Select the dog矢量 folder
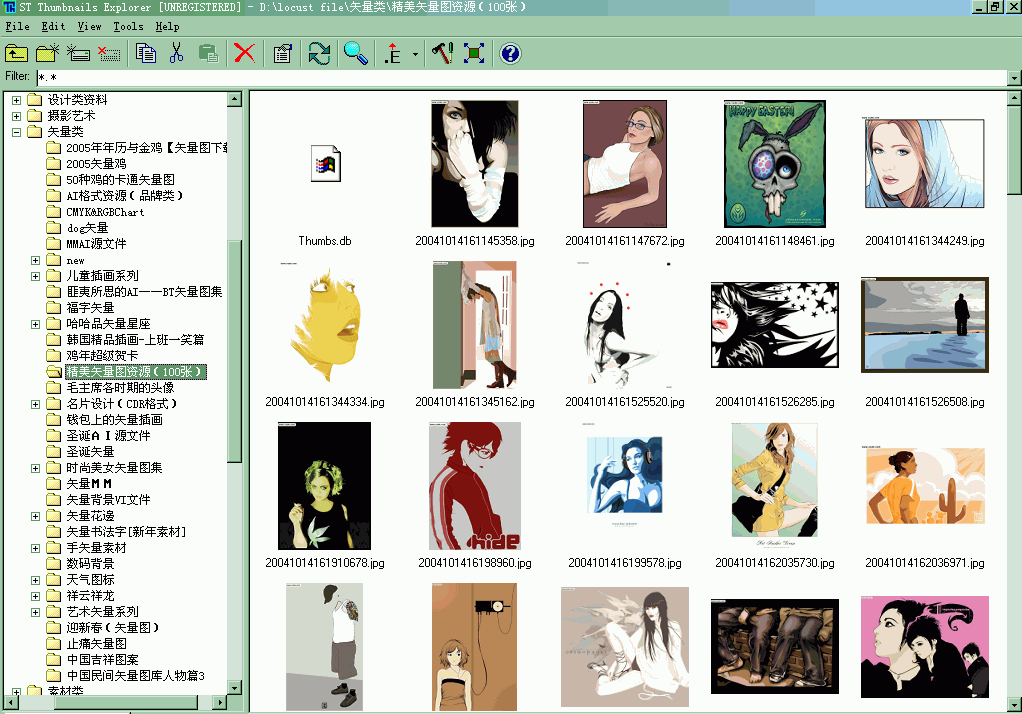 pyautogui.click(x=87, y=228)
